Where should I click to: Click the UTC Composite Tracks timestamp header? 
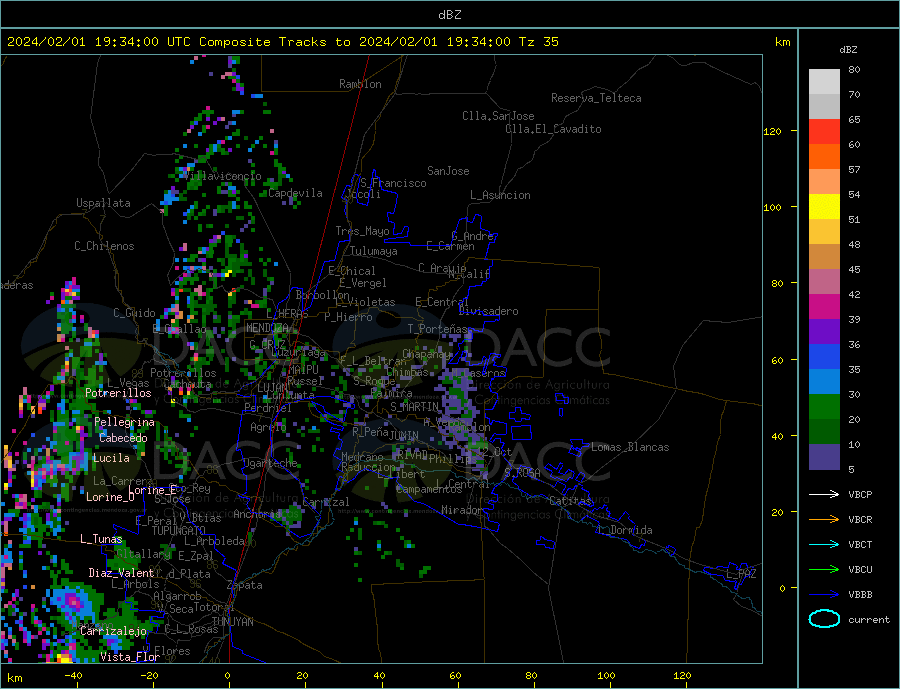(282, 42)
